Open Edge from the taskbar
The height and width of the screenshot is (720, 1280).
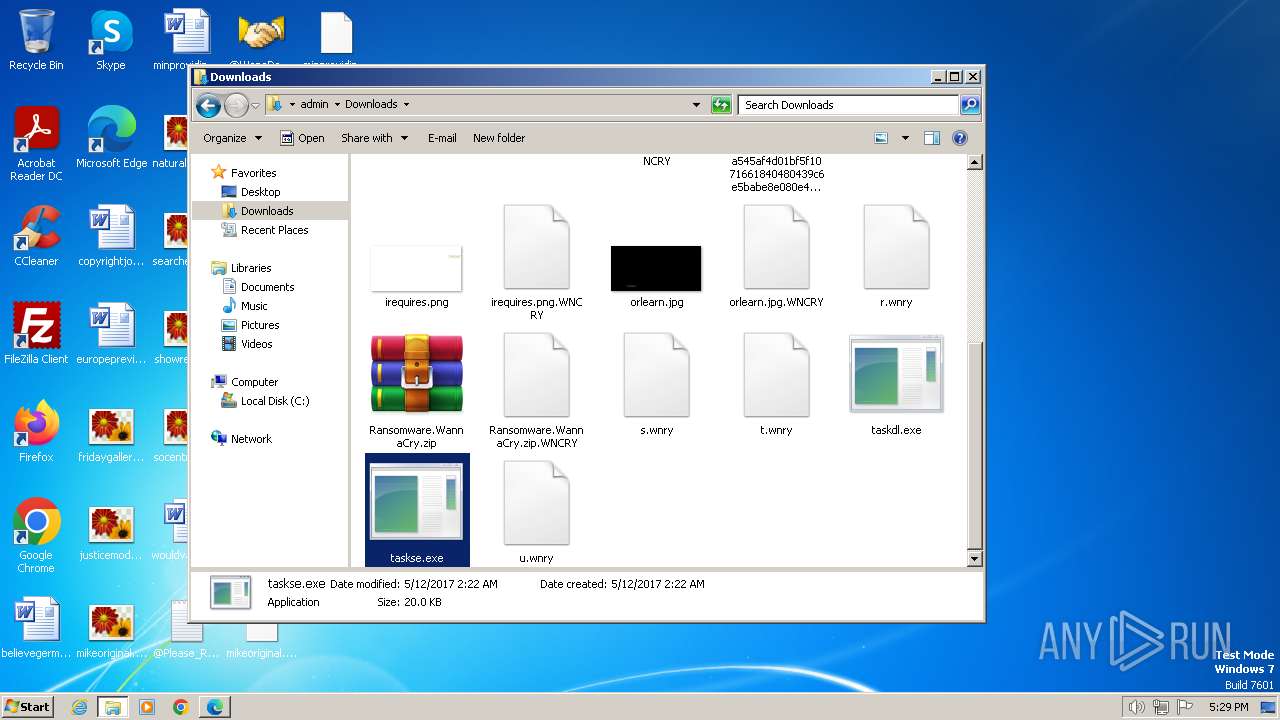tap(215, 707)
